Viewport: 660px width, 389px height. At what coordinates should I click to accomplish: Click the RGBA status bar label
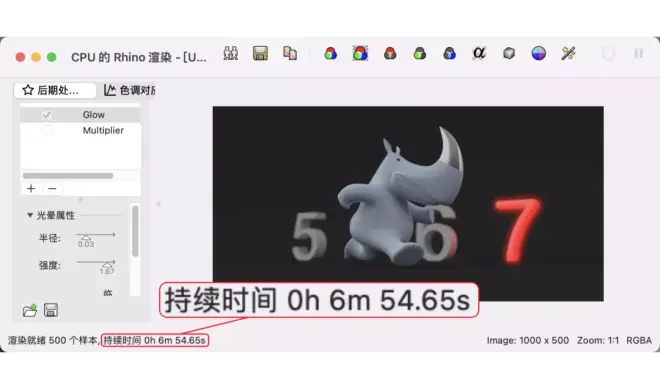pos(639,340)
